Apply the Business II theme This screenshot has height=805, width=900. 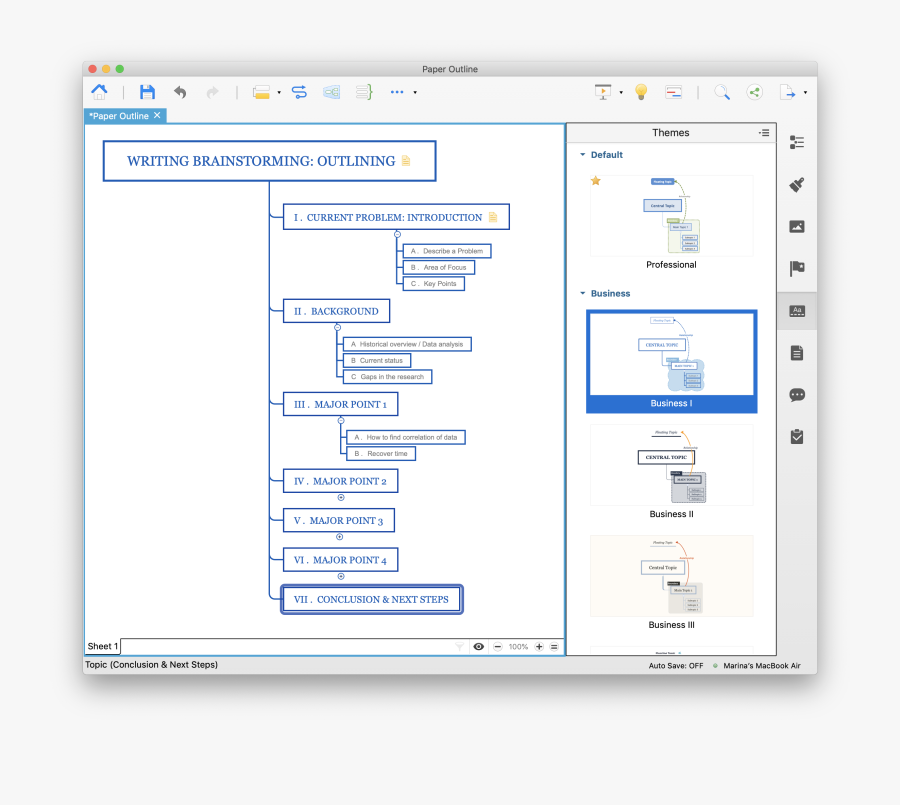pyautogui.click(x=671, y=466)
